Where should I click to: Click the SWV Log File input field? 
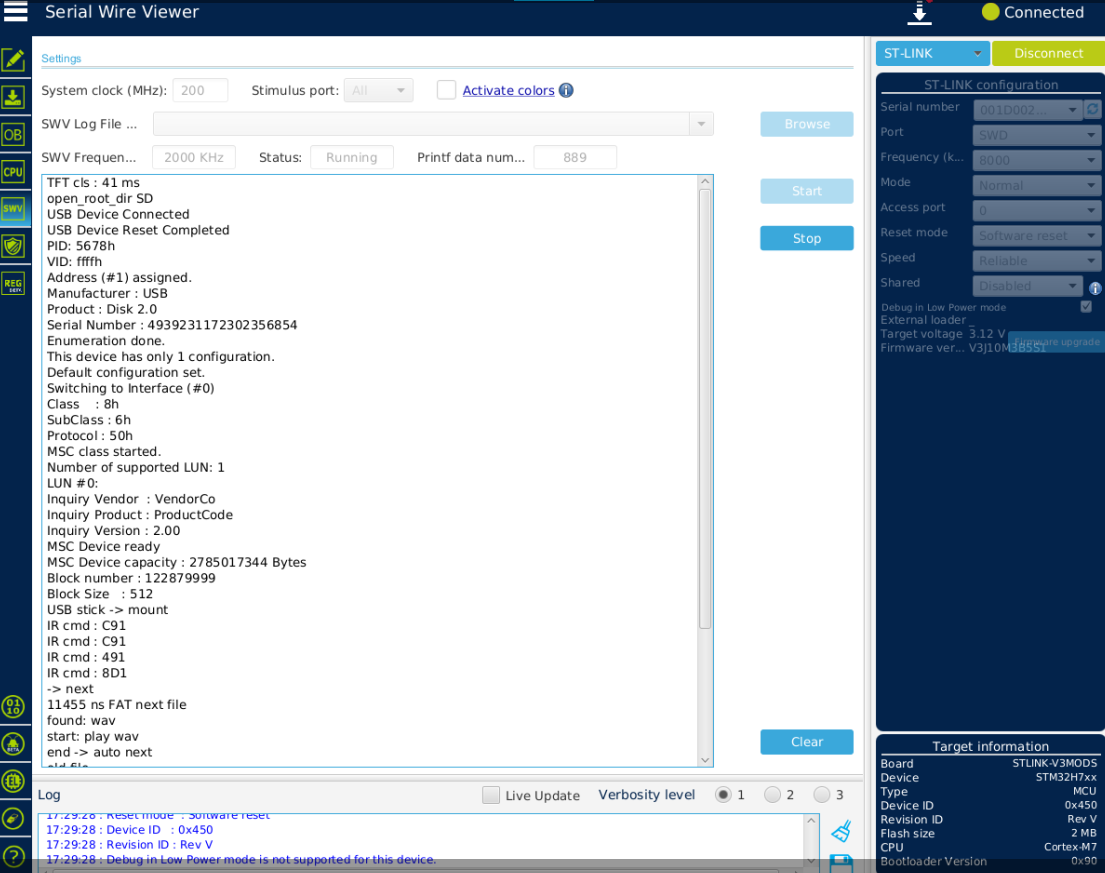(430, 123)
